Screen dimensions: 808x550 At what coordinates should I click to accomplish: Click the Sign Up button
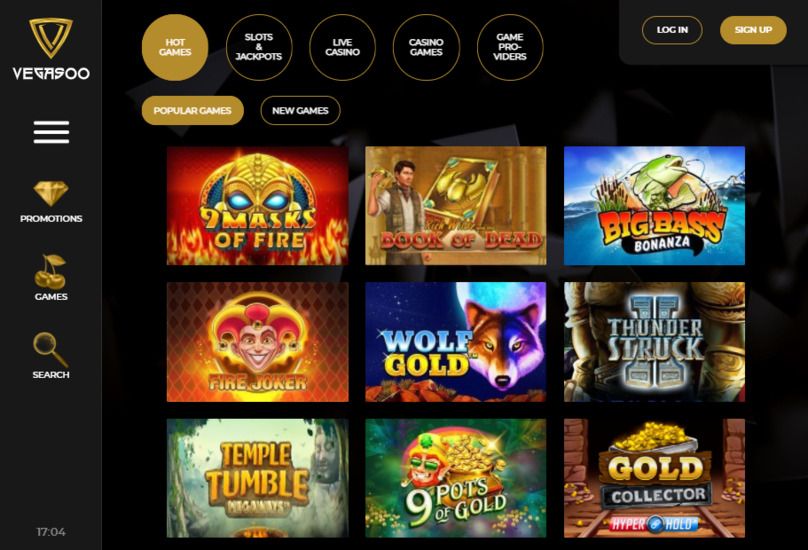[753, 30]
